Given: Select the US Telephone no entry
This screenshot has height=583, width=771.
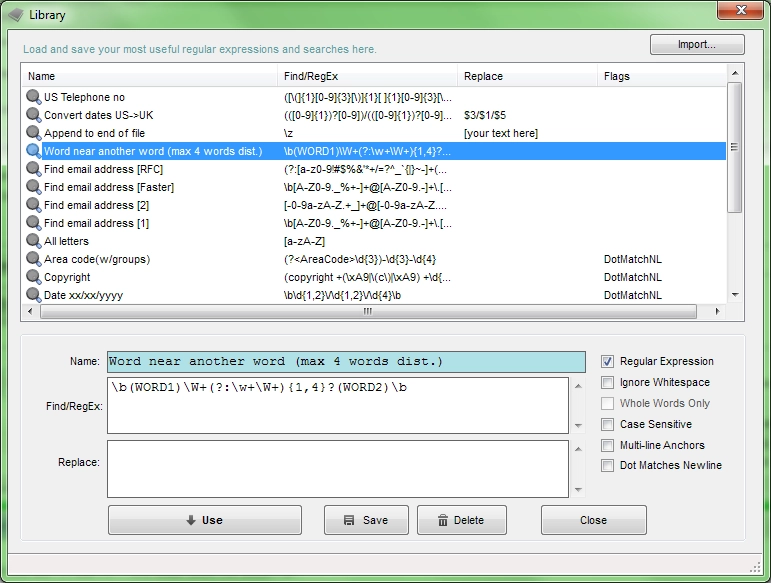Looking at the screenshot, I should pos(84,97).
